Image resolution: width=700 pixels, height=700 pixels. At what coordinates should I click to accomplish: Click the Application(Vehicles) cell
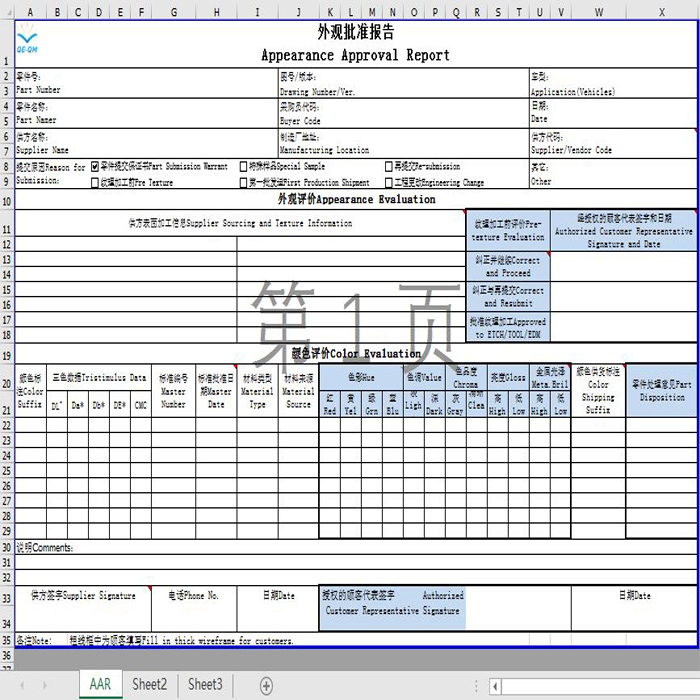(x=613, y=83)
